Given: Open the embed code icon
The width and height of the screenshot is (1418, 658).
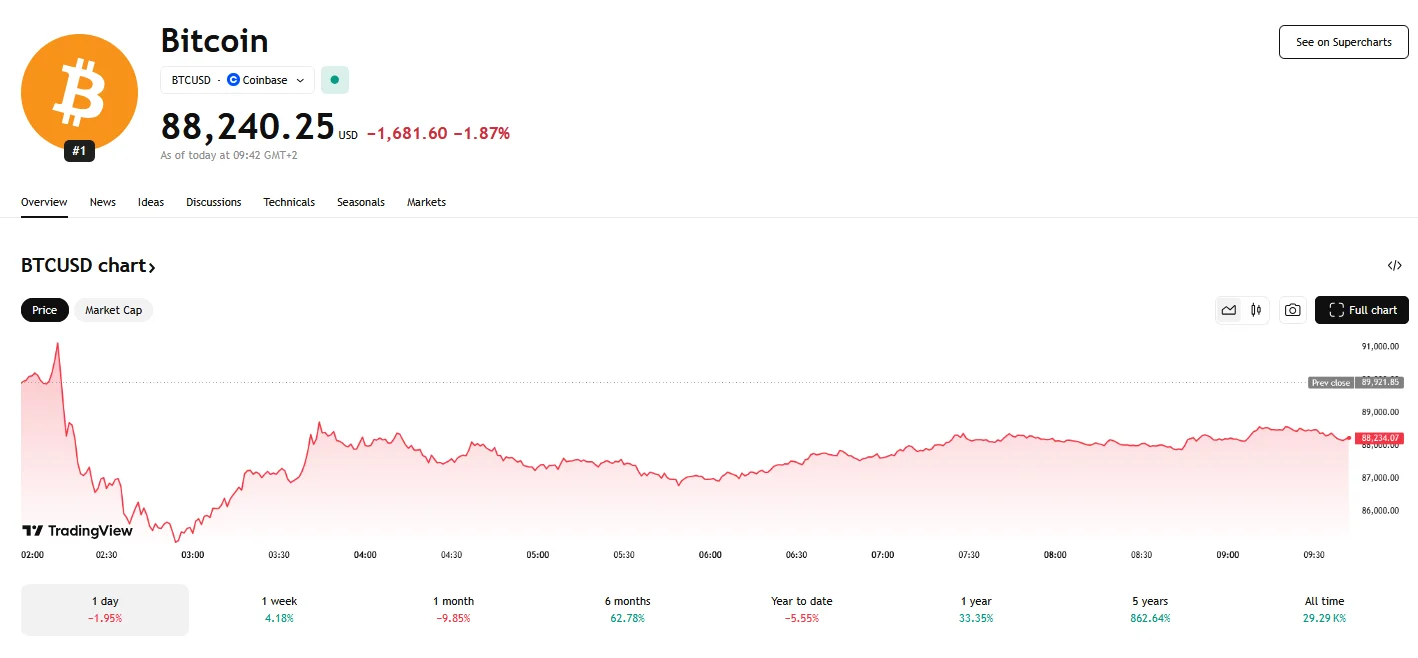Looking at the screenshot, I should [1395, 266].
